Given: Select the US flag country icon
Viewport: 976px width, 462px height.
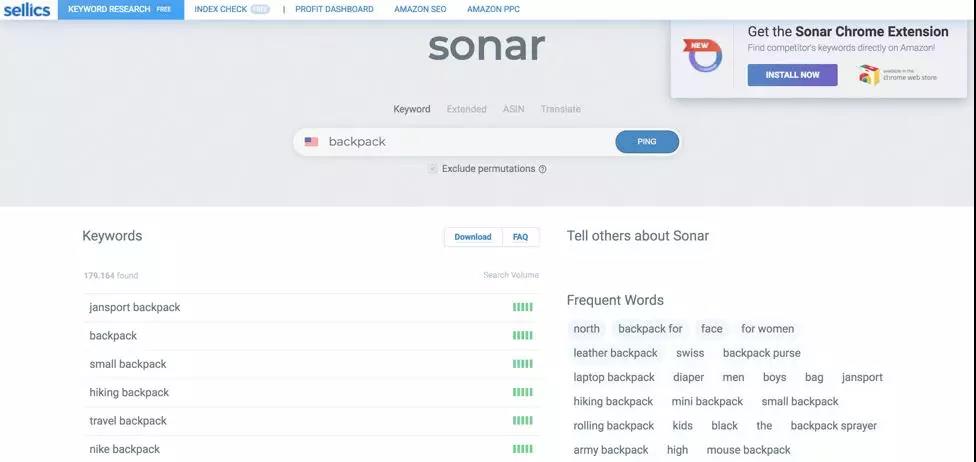Looking at the screenshot, I should (x=311, y=142).
